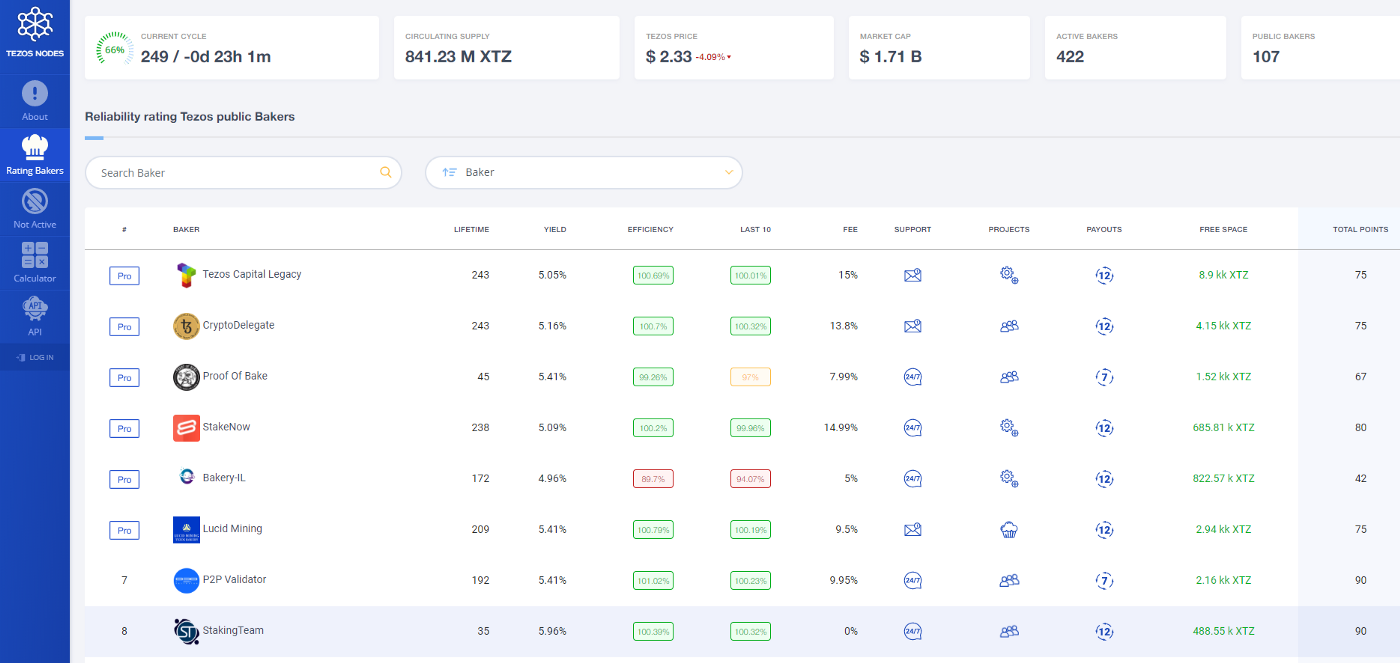Click payouts 7 icon for P2P Validator
Image resolution: width=1400 pixels, height=663 pixels.
click(x=1104, y=580)
